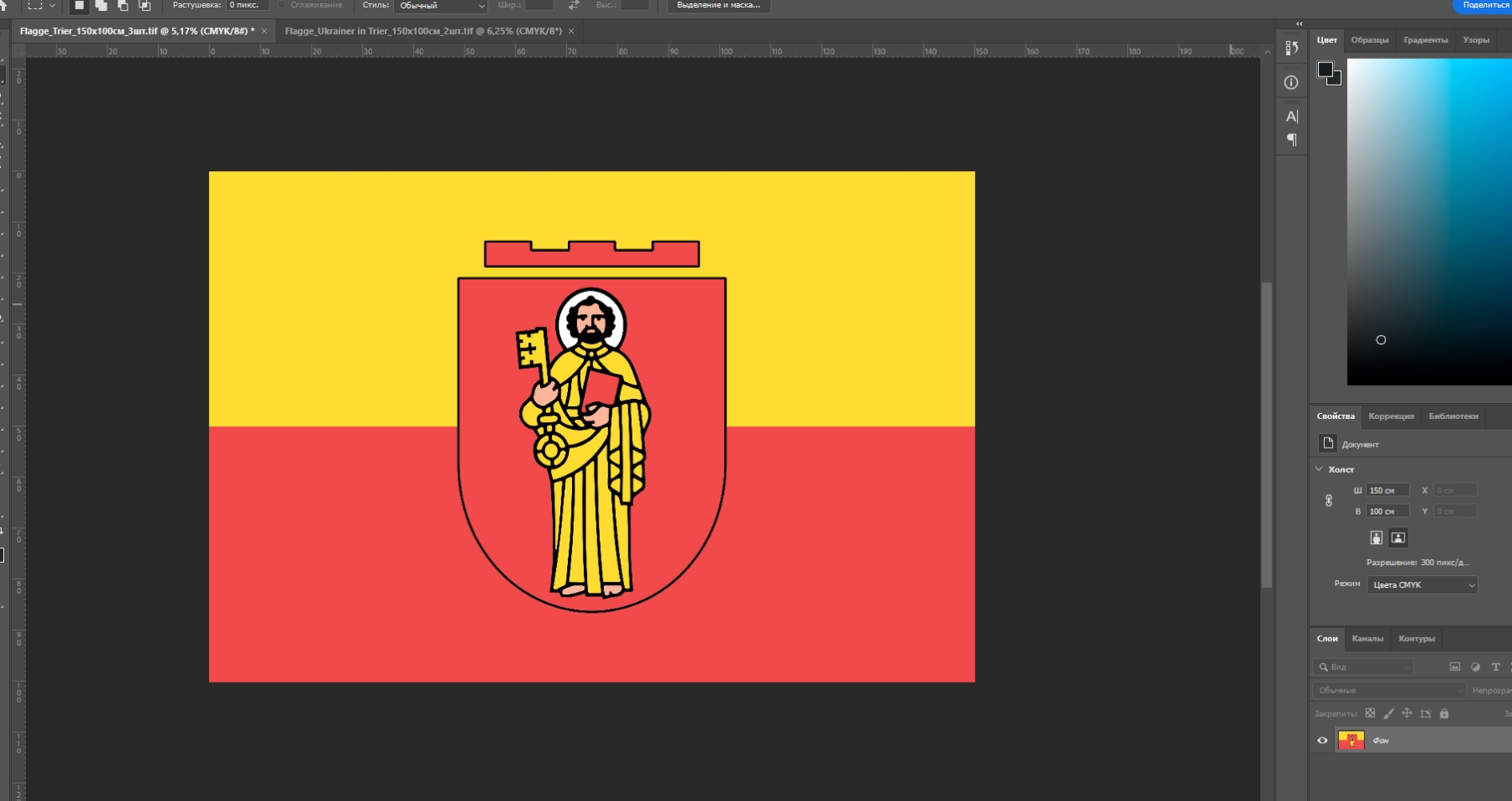Viewport: 1512px width, 801px height.
Task: Set canvas to portrait orientation
Action: (1376, 537)
